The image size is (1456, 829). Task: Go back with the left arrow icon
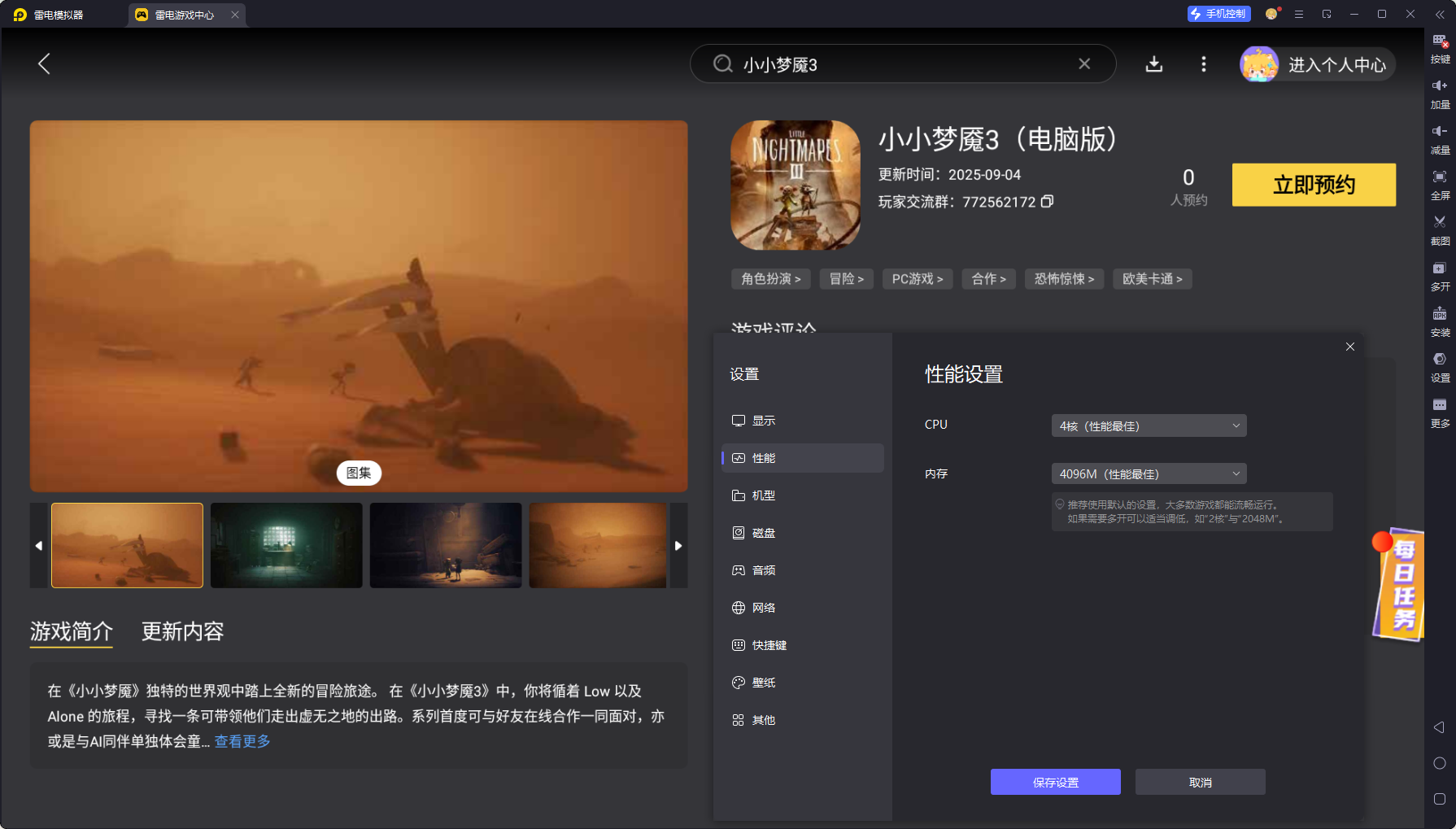[x=44, y=63]
